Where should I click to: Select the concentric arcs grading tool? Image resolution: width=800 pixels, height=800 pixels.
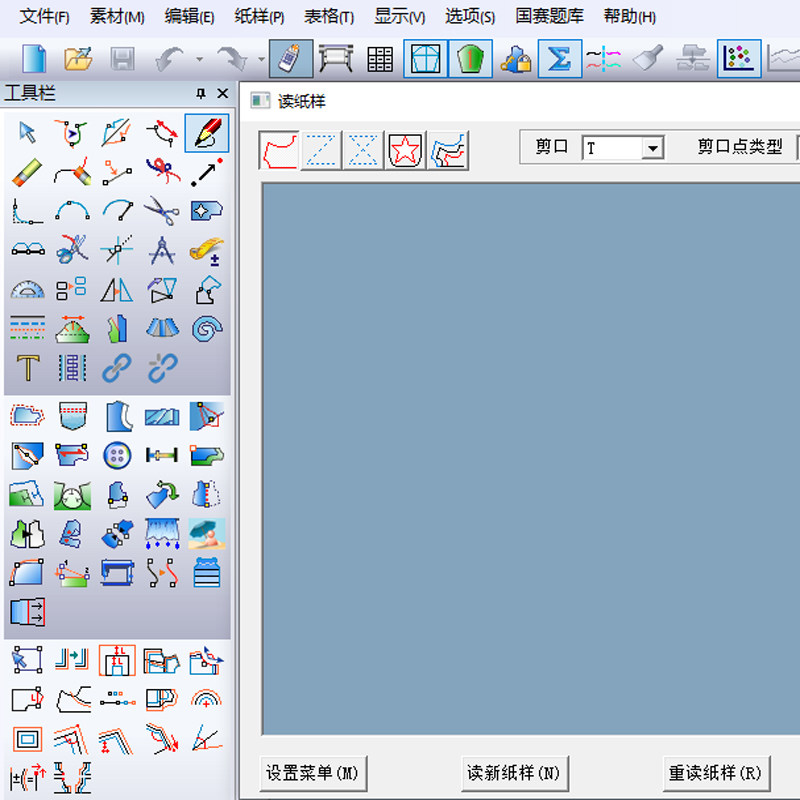(207, 698)
